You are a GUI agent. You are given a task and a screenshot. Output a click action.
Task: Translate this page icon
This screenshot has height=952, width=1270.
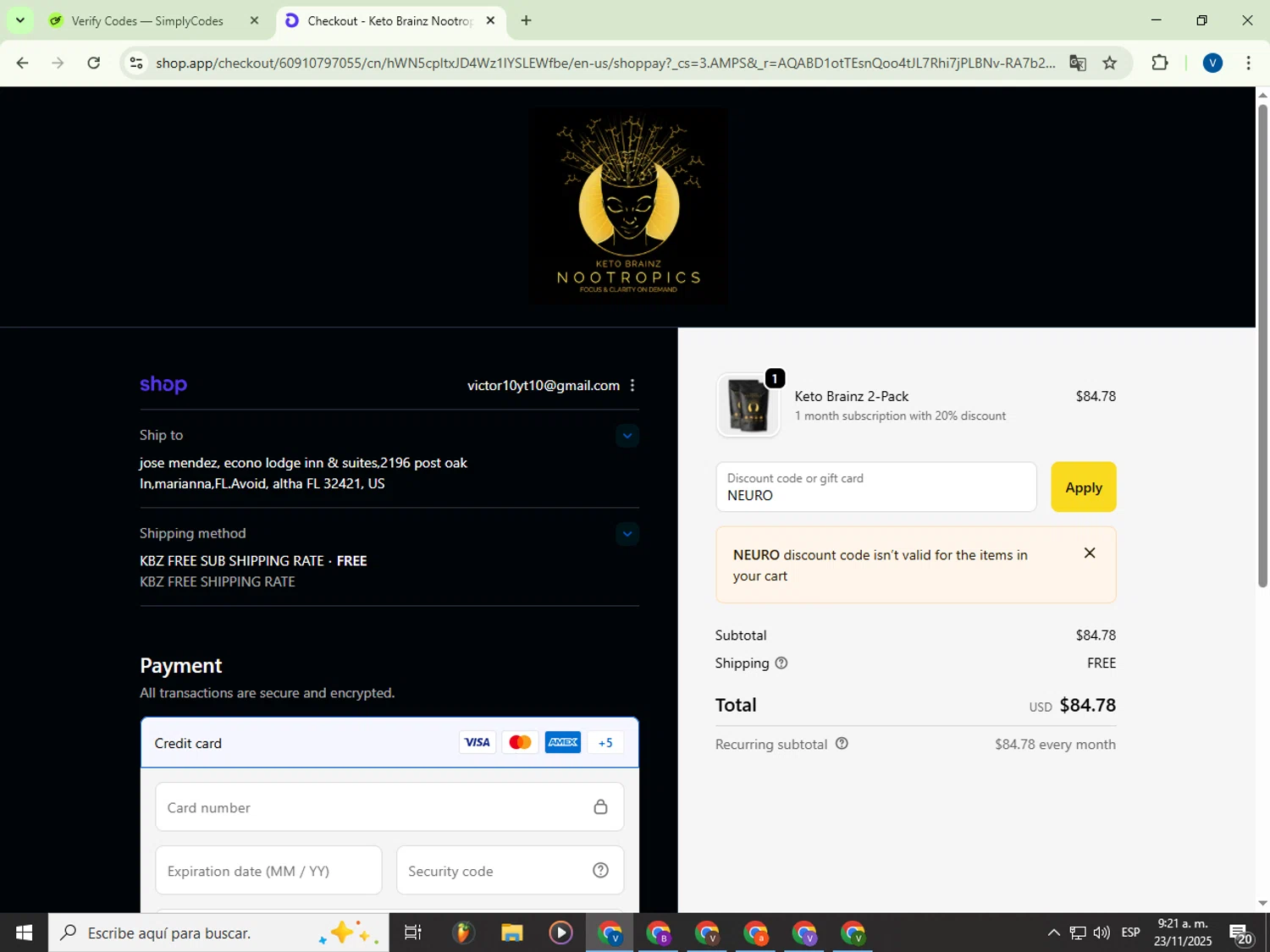(1077, 63)
